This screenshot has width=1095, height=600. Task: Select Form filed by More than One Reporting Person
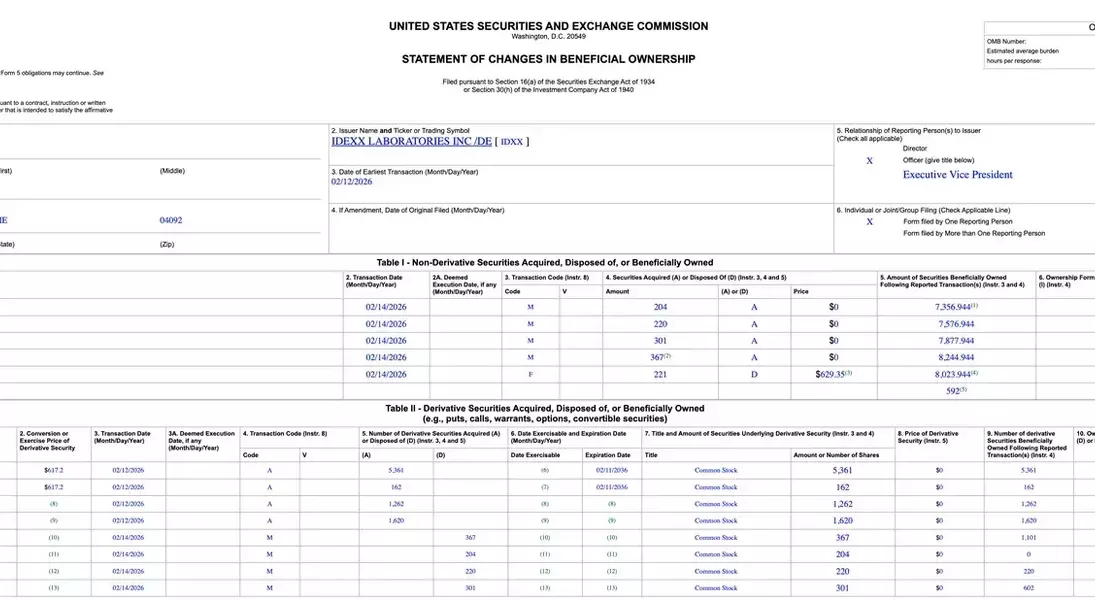click(x=869, y=233)
